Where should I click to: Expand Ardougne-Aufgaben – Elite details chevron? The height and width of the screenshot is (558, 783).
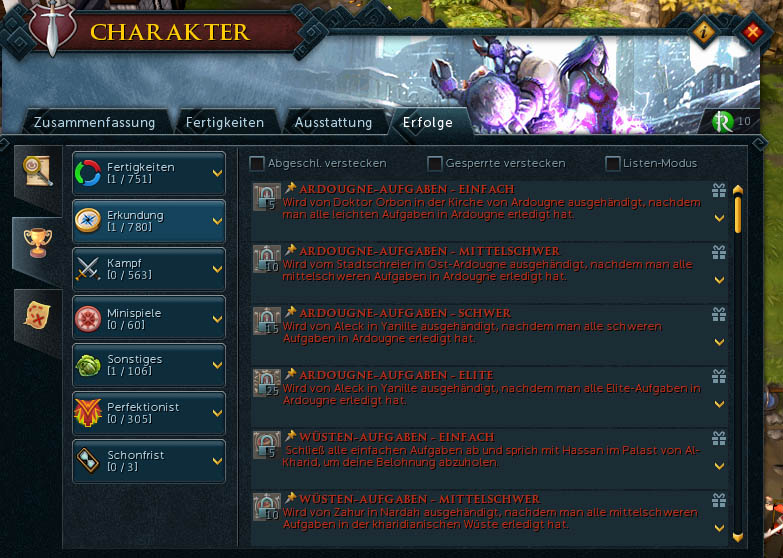point(719,404)
